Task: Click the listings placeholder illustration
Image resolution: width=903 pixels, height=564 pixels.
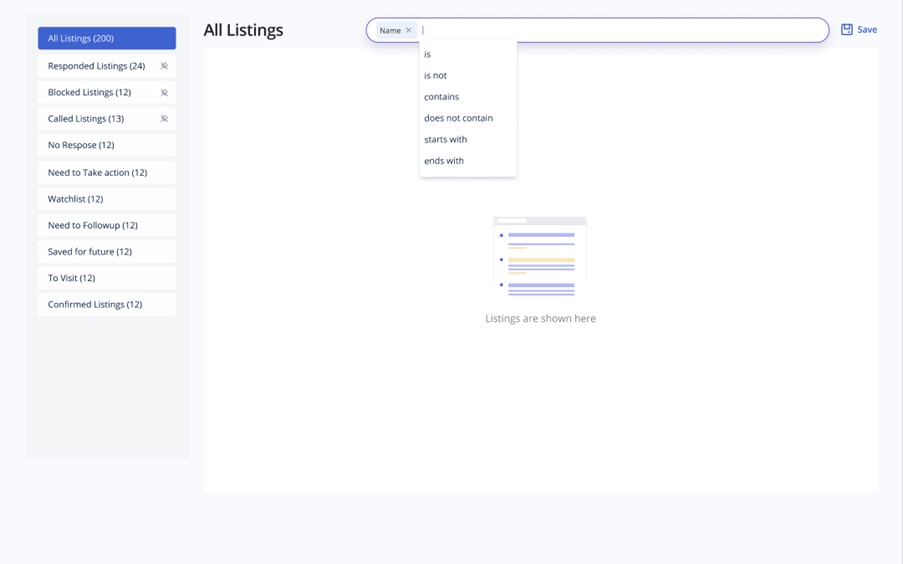Action: point(540,256)
